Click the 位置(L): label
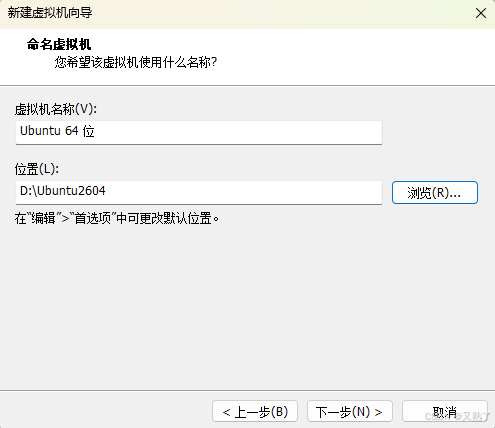Viewport: 495px width, 428px height. click(37, 169)
